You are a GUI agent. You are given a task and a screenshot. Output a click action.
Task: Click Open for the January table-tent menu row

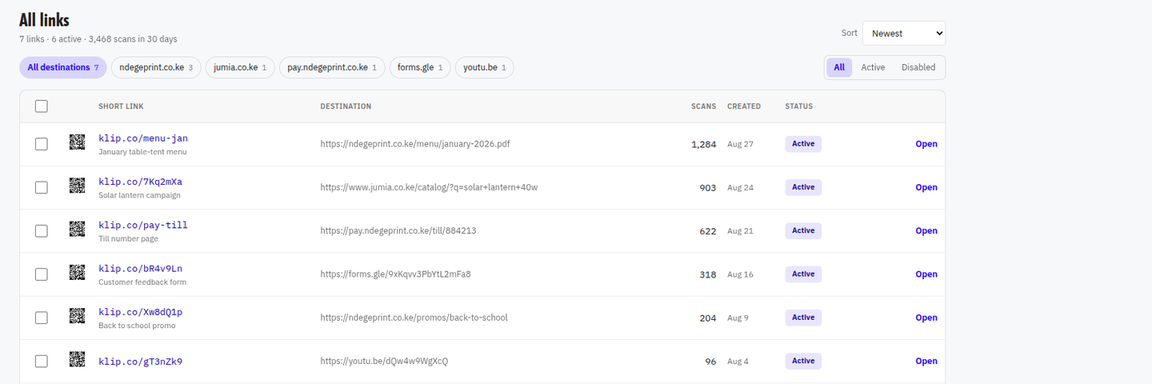click(x=926, y=144)
